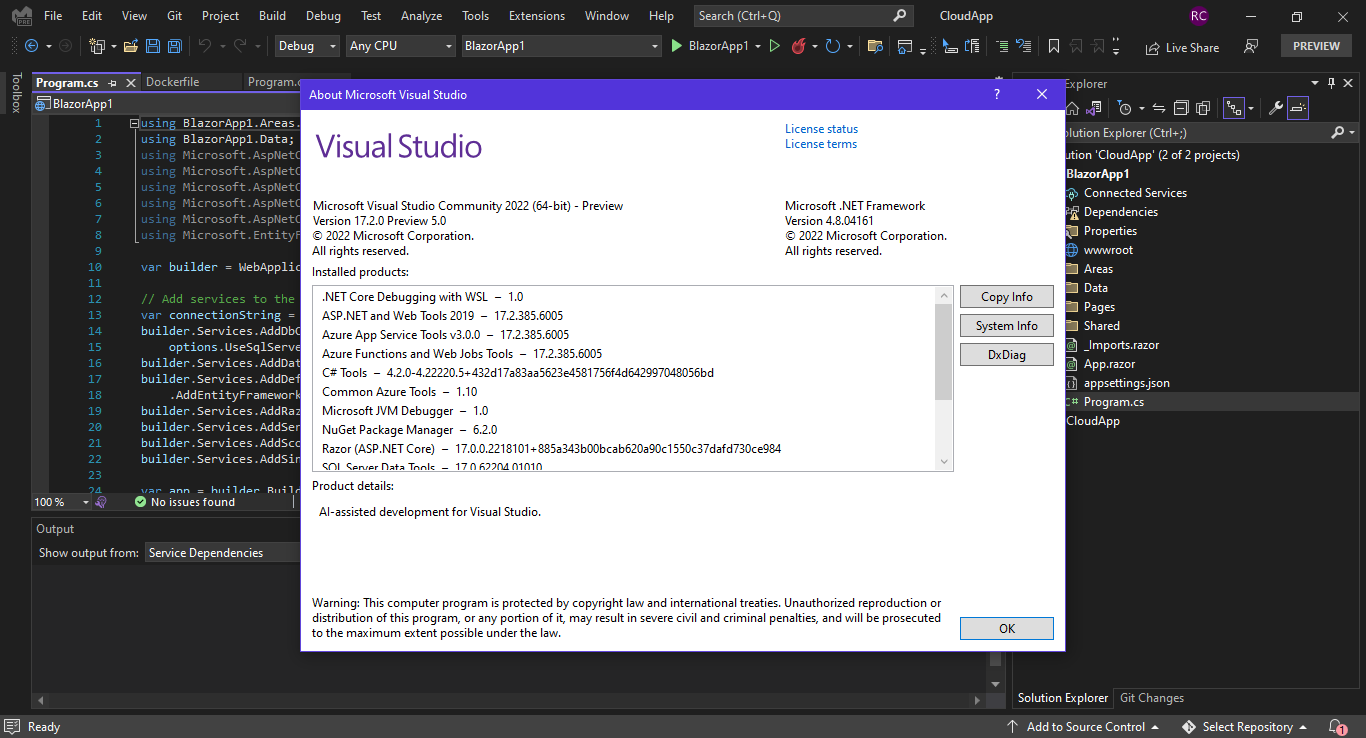This screenshot has width=1366, height=738.
Task: Click the Open File folder icon
Action: coord(130,46)
